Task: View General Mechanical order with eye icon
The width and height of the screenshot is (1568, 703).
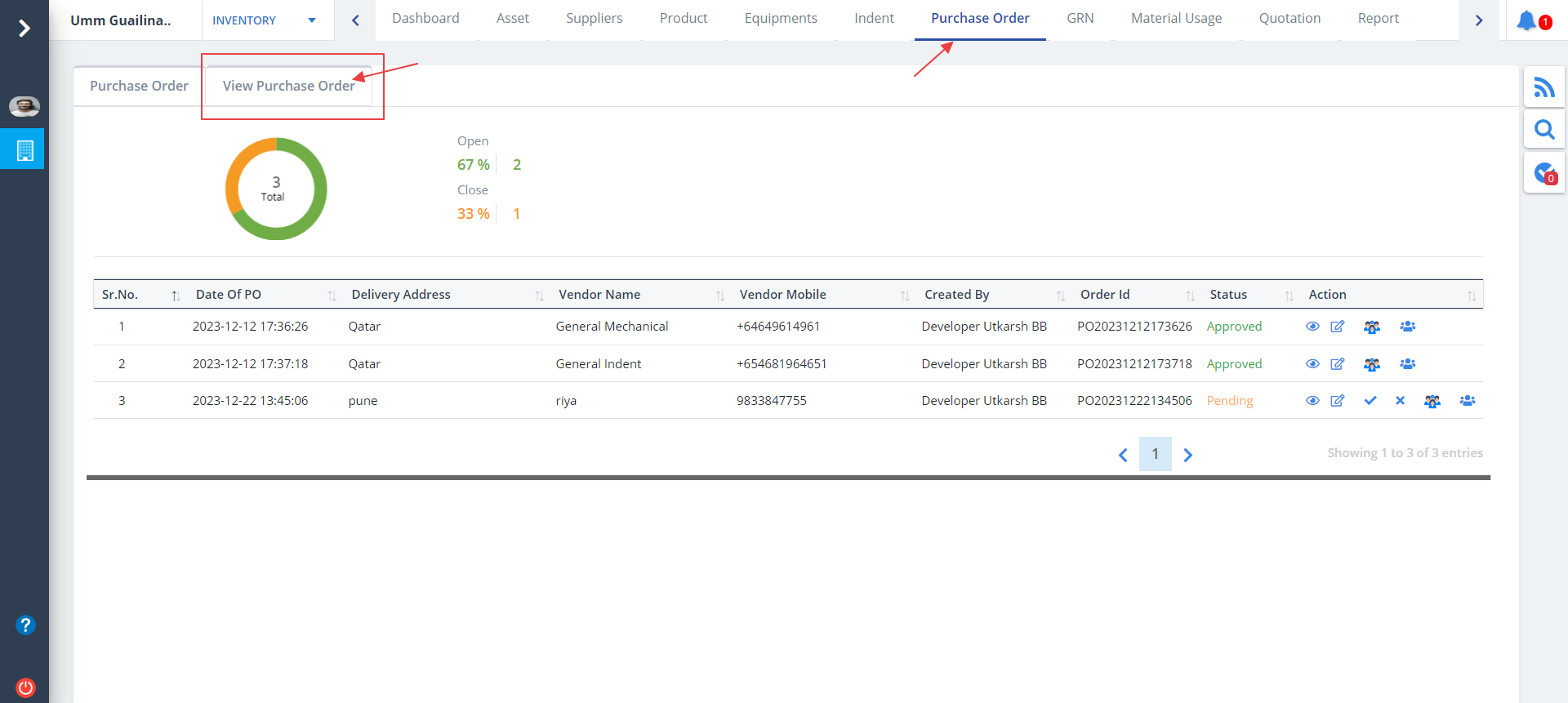Action: click(x=1312, y=327)
